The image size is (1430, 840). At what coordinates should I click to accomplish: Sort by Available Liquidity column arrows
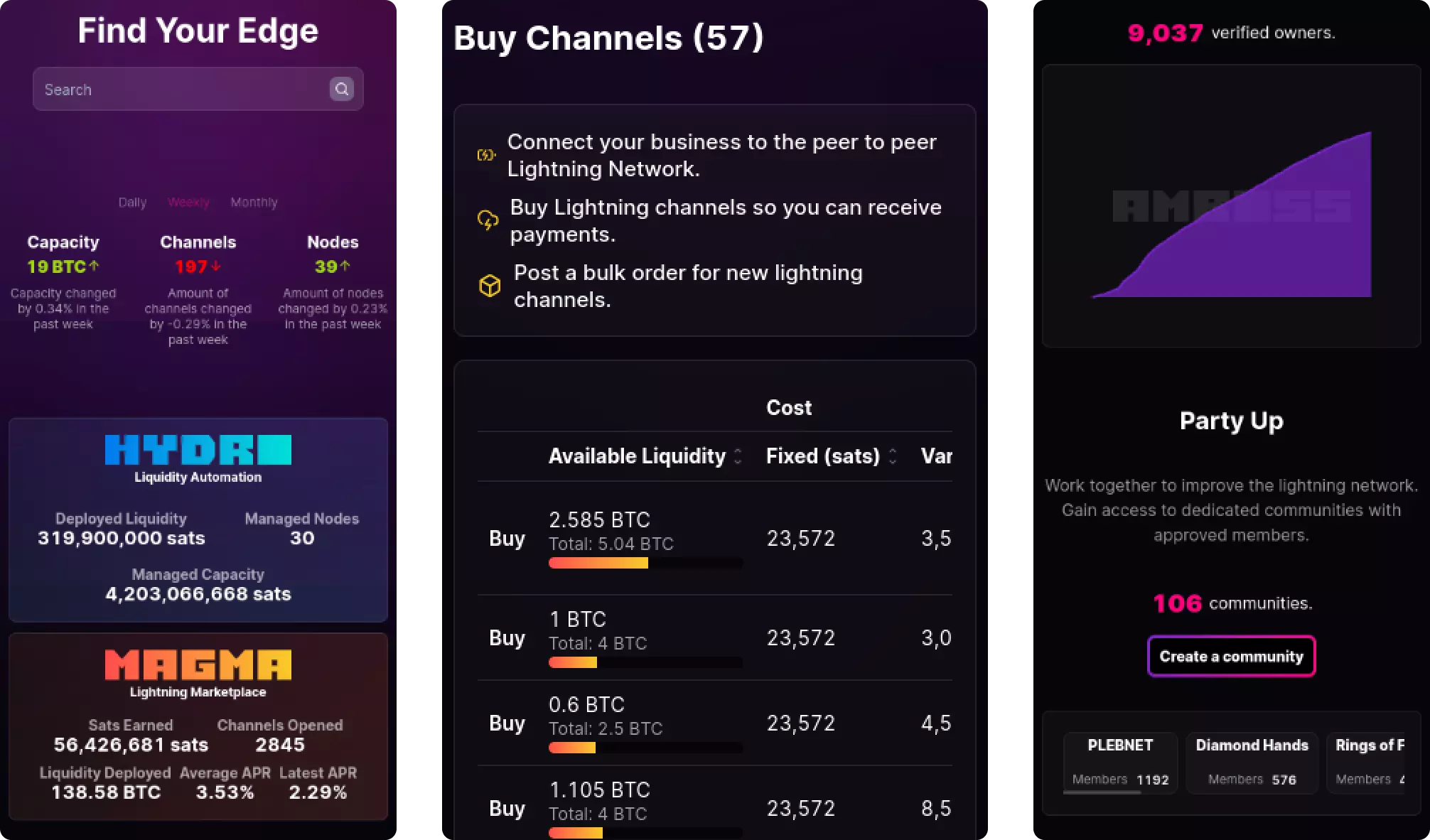point(738,456)
